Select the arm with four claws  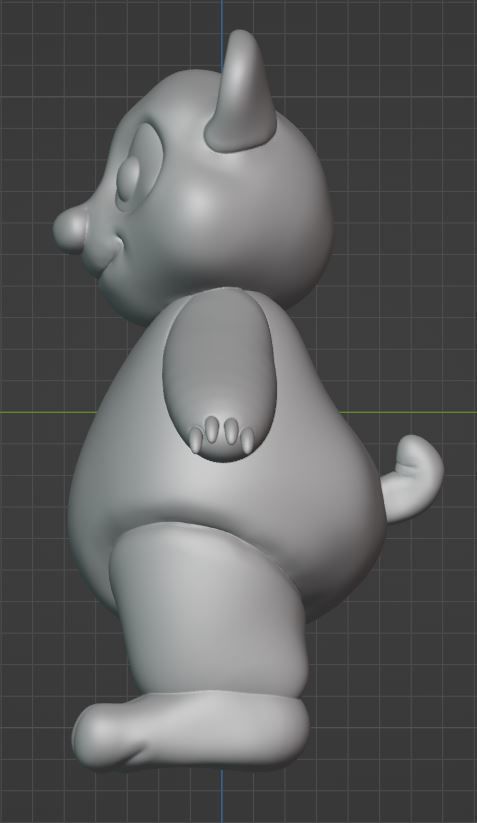[x=220, y=376]
